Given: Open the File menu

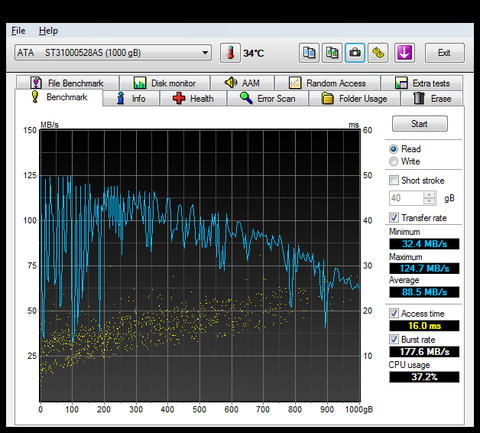Looking at the screenshot, I should [x=18, y=31].
